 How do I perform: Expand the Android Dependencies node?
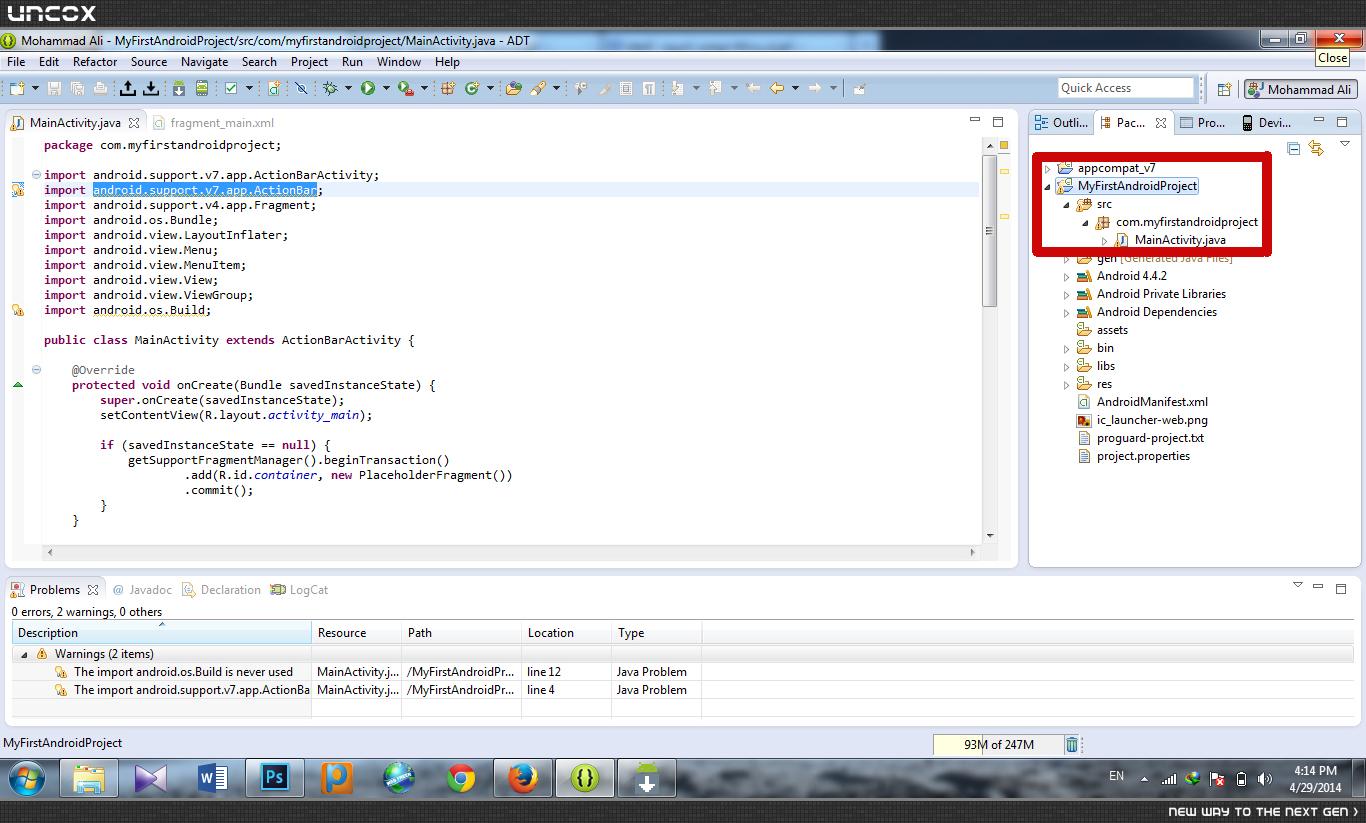(x=1066, y=313)
